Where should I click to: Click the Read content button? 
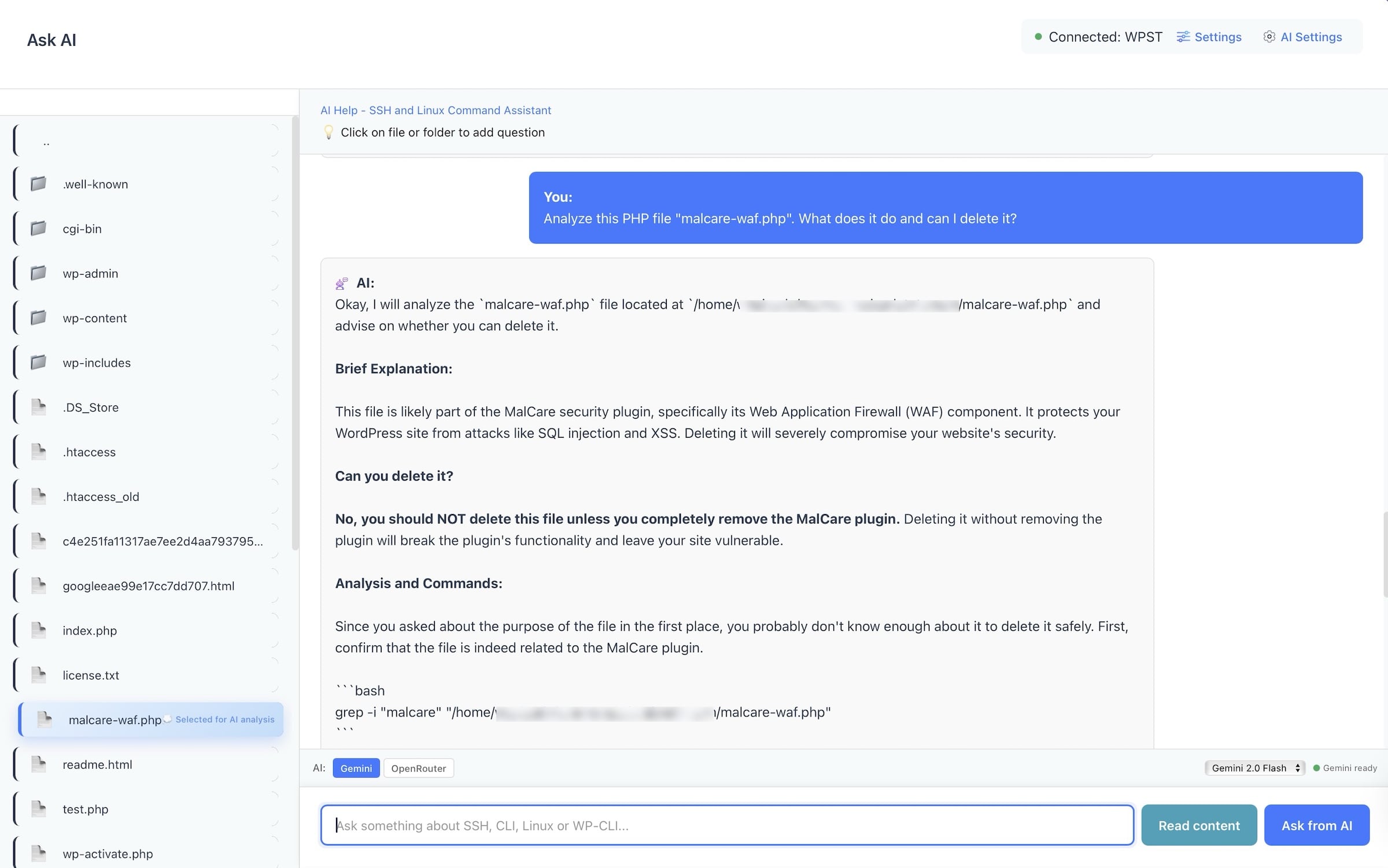click(x=1199, y=825)
